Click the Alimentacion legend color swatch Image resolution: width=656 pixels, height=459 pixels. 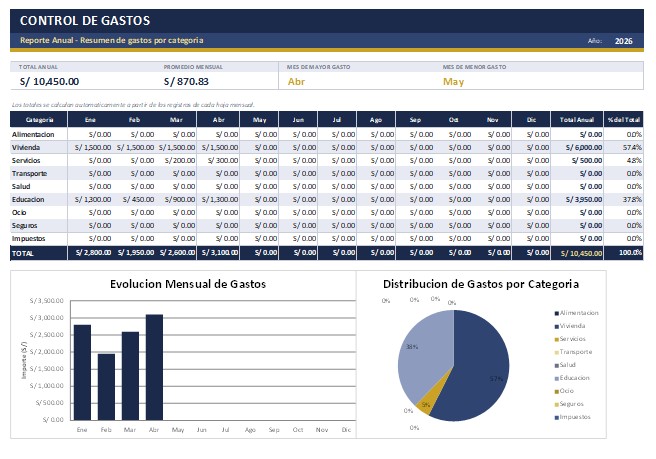(x=556, y=313)
